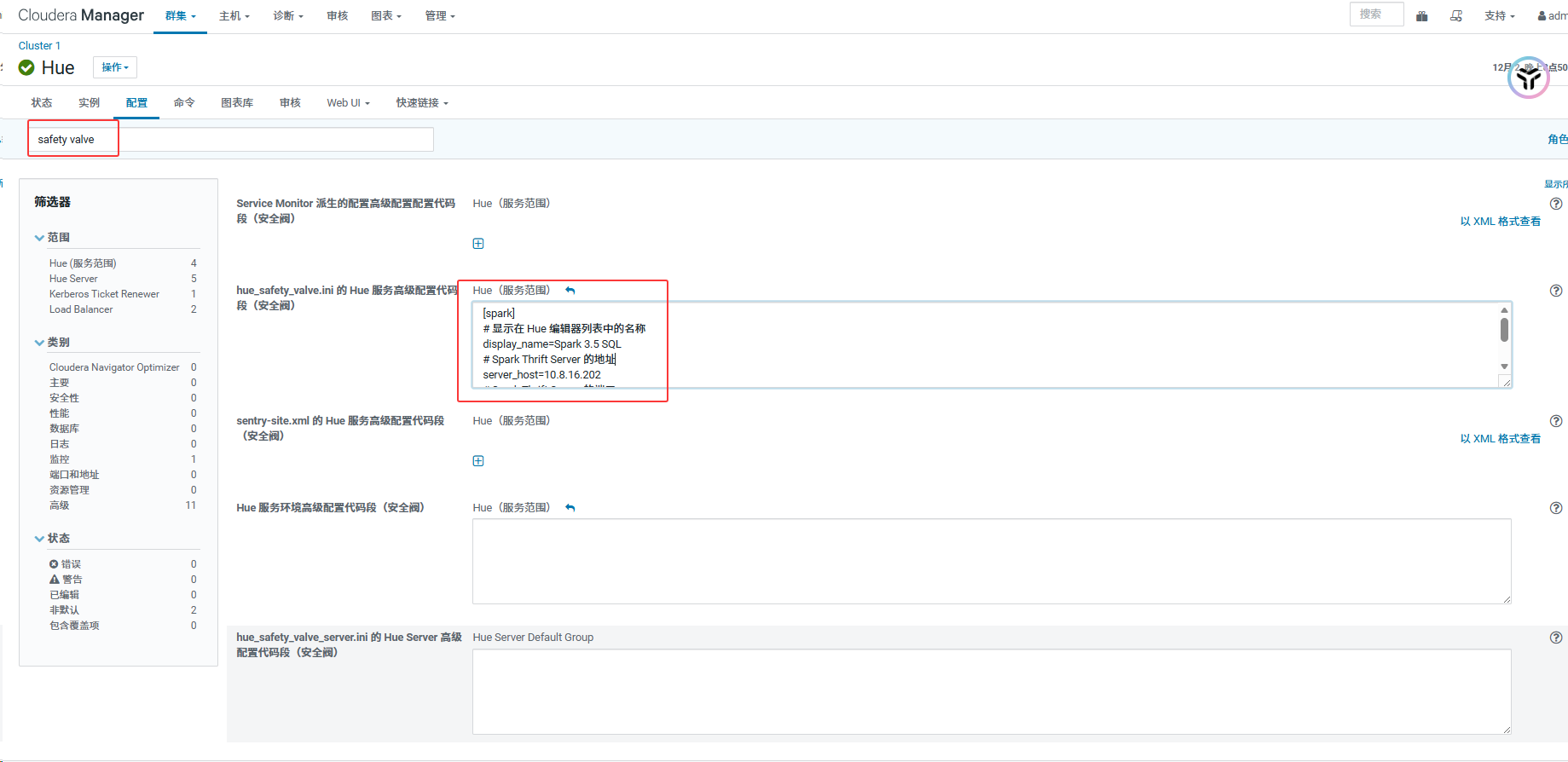1568x762 pixels.
Task: Filter by error status icon row
Action: pyautogui.click(x=123, y=564)
